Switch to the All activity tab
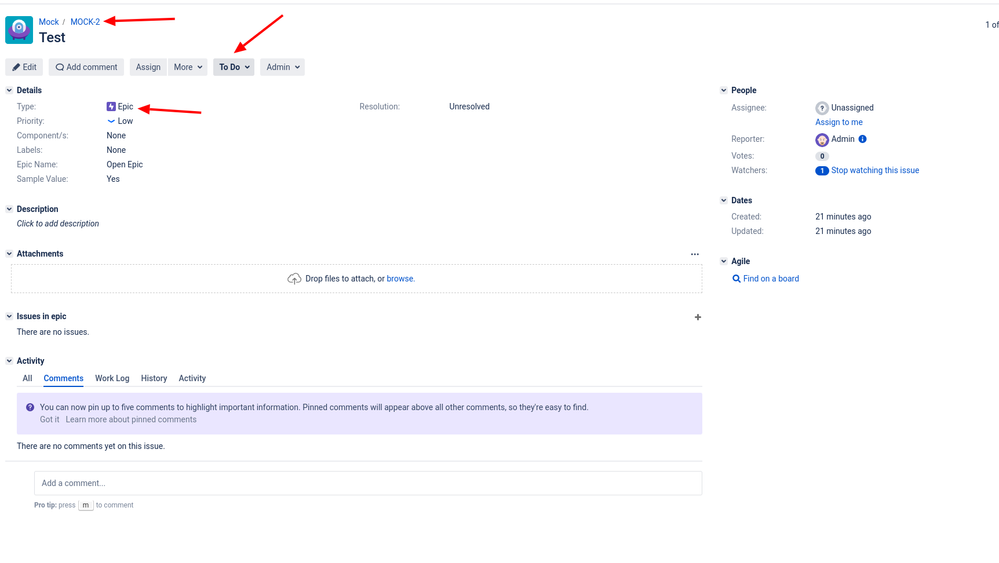 click(x=27, y=378)
